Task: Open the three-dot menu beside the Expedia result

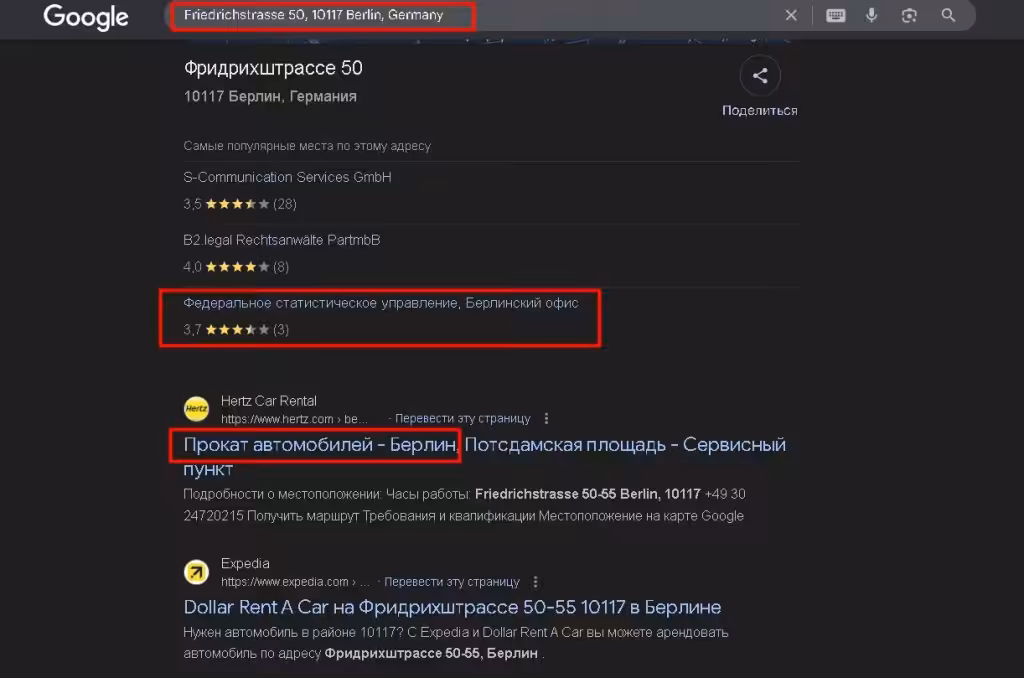Action: [536, 582]
